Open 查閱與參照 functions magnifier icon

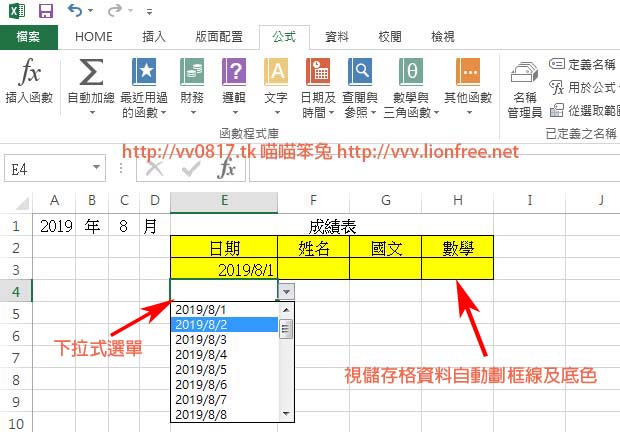pyautogui.click(x=360, y=72)
